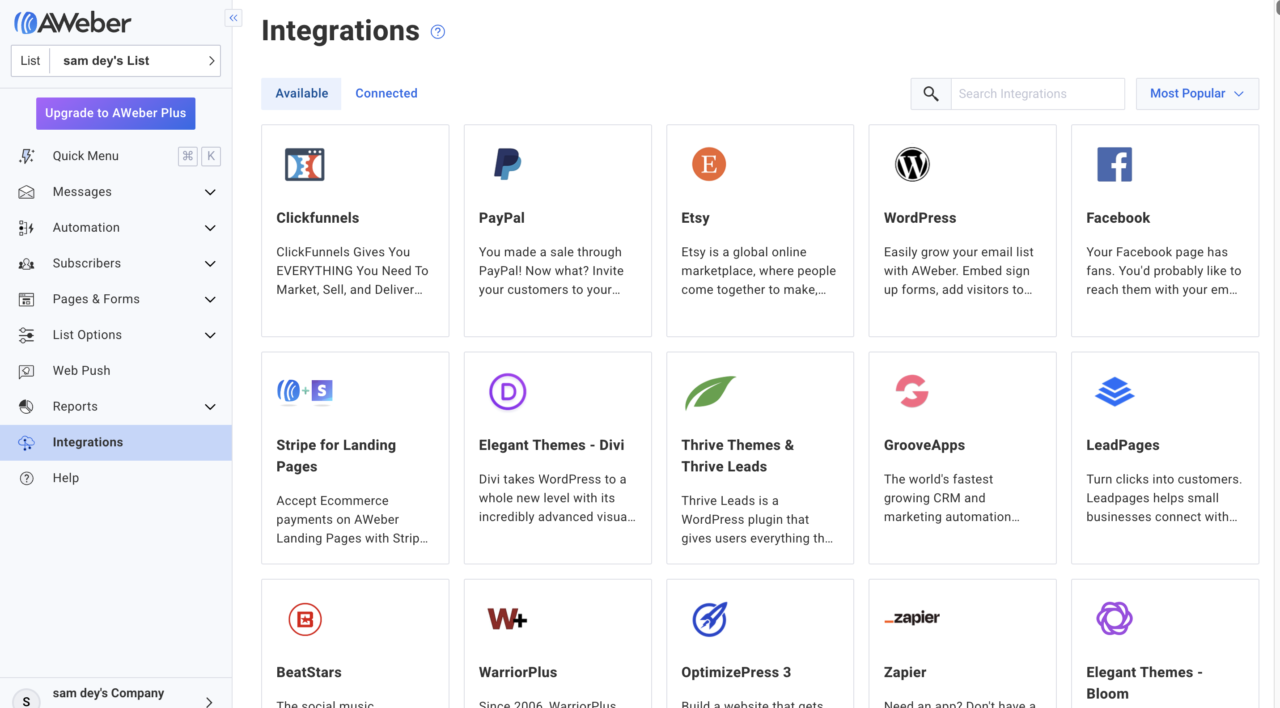
Task: Click the Clickfunnels logo icon
Action: (305, 165)
